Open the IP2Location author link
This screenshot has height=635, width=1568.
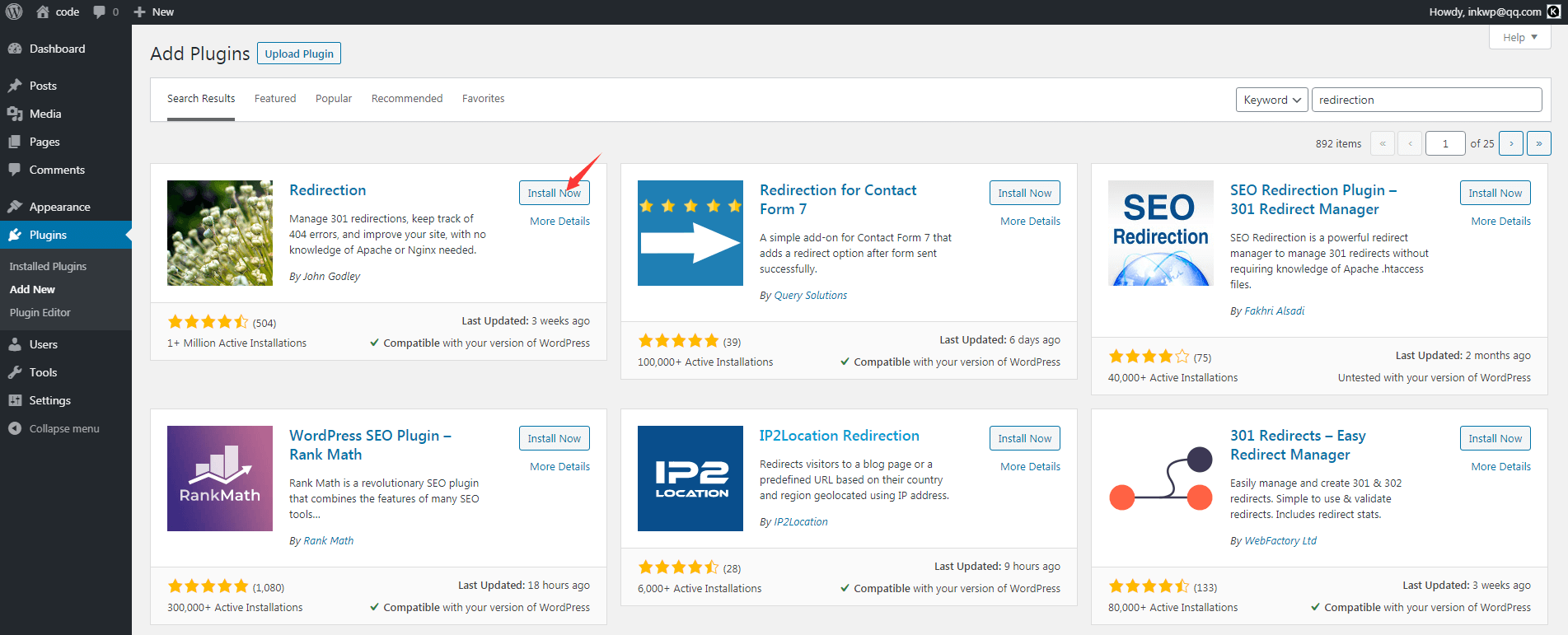point(801,522)
